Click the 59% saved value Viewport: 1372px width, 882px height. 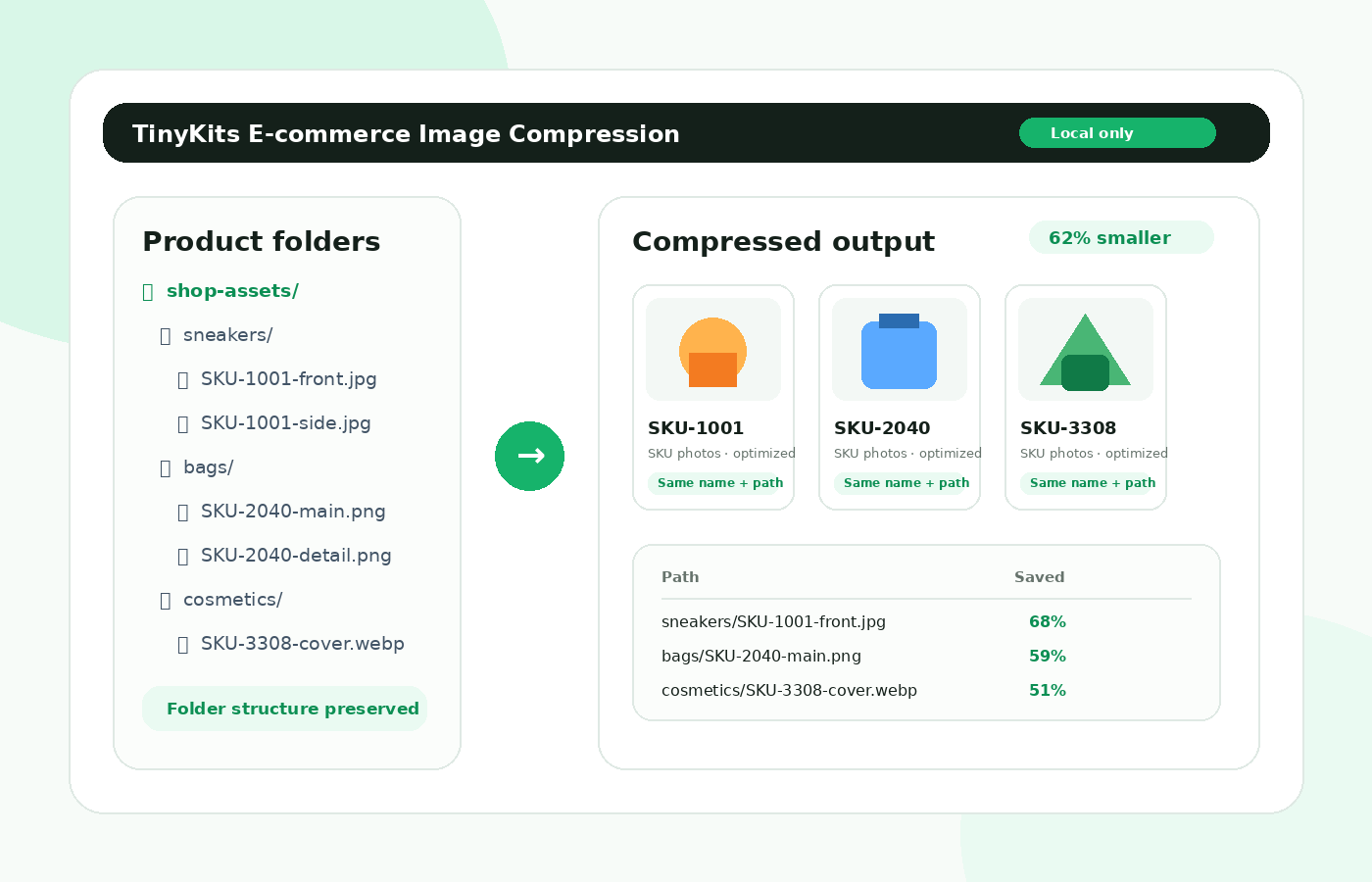[1047, 657]
